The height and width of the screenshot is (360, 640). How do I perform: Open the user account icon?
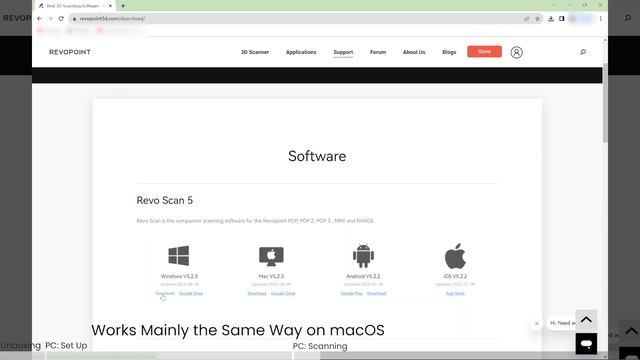(516, 52)
